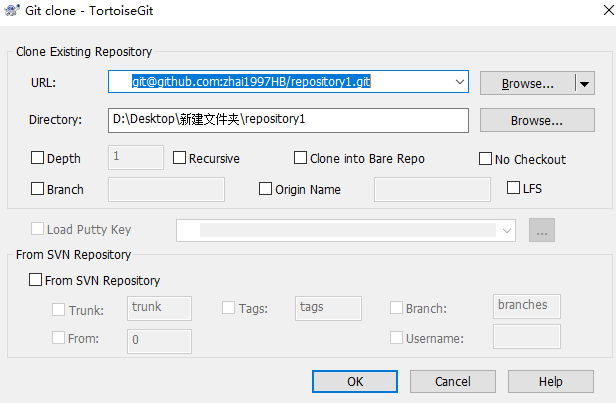Viewport: 616px width, 403px height.
Task: Click the Branch name input box
Action: click(166, 189)
